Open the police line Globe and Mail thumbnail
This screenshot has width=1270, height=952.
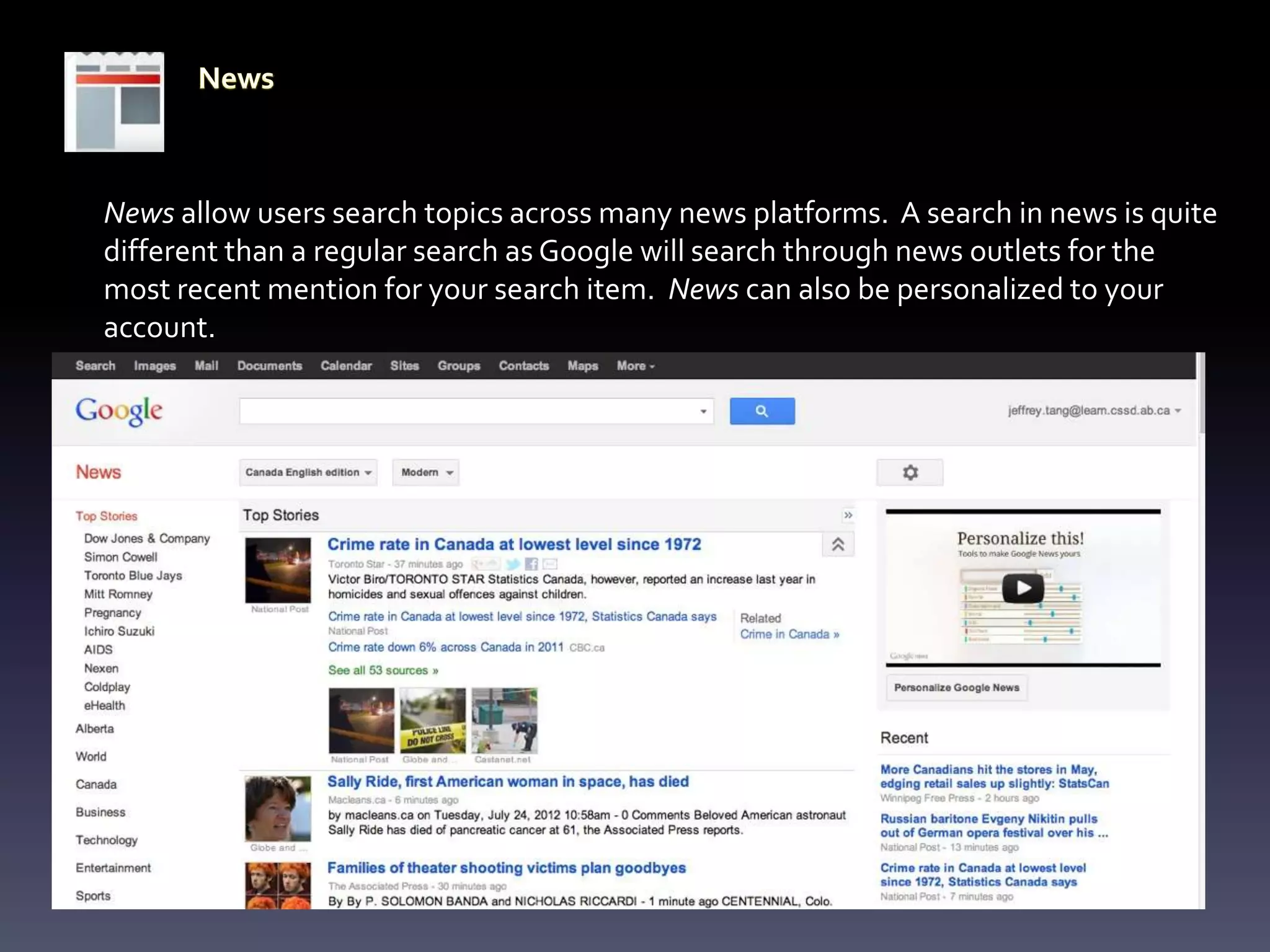(433, 720)
